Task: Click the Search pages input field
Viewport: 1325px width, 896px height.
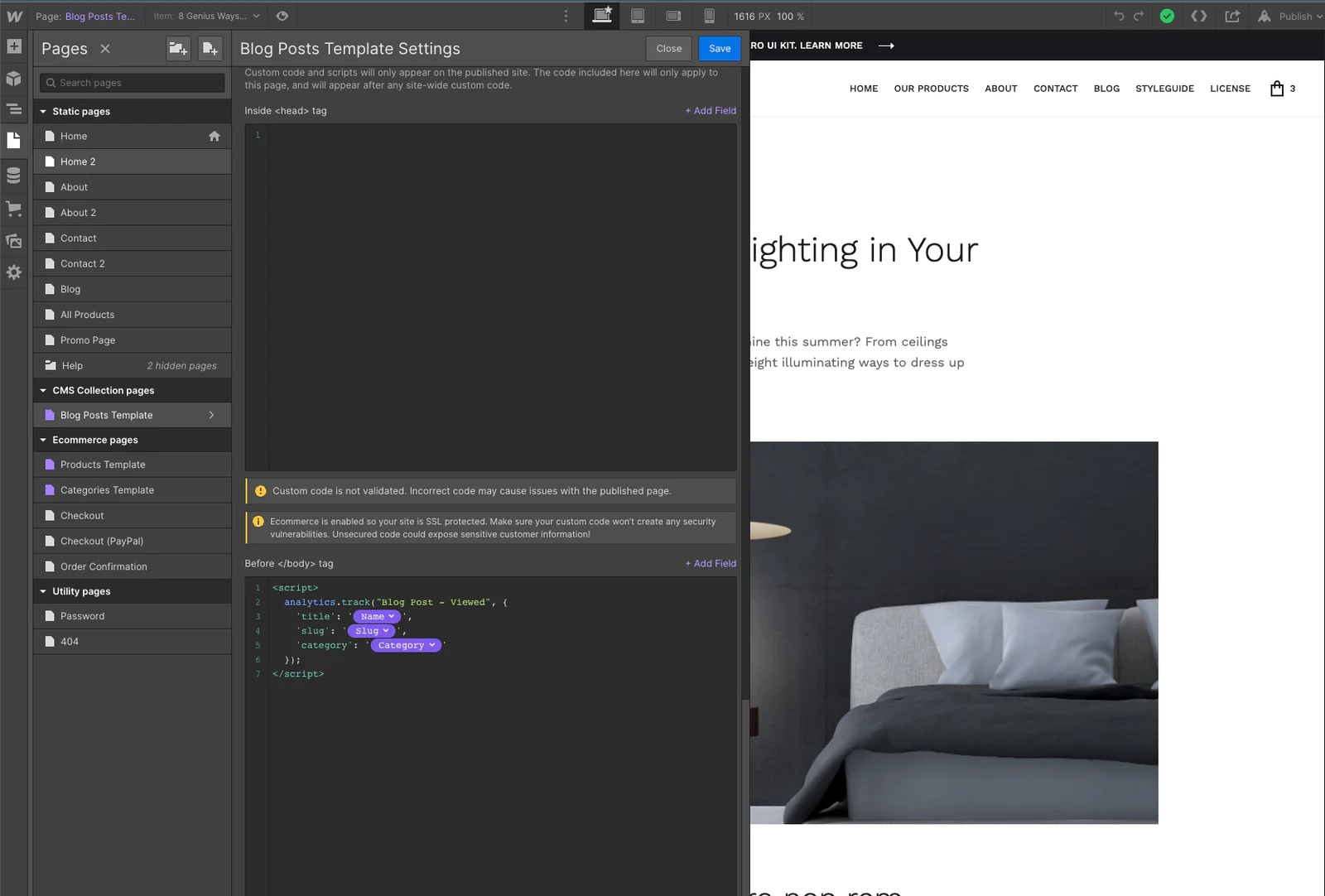Action: [132, 83]
